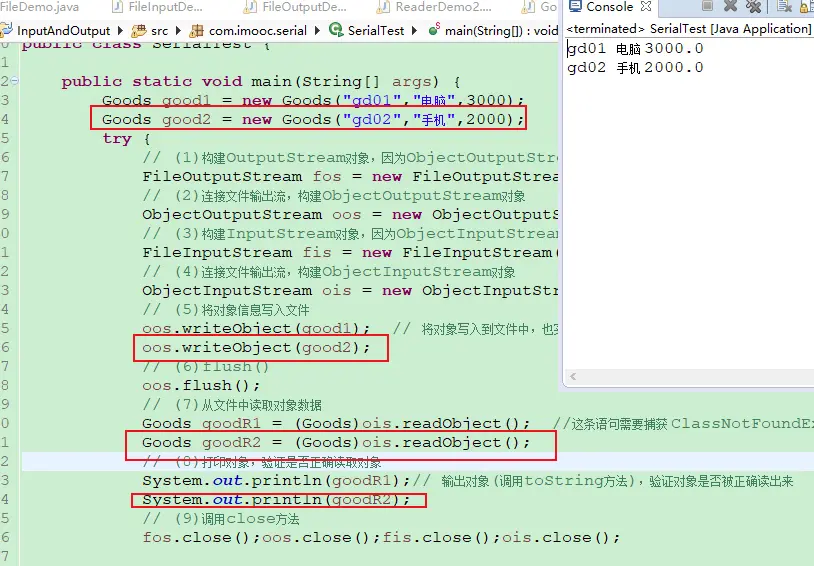Click the src folder icon in breadcrumb
The image size is (814, 566).
(x=139, y=31)
